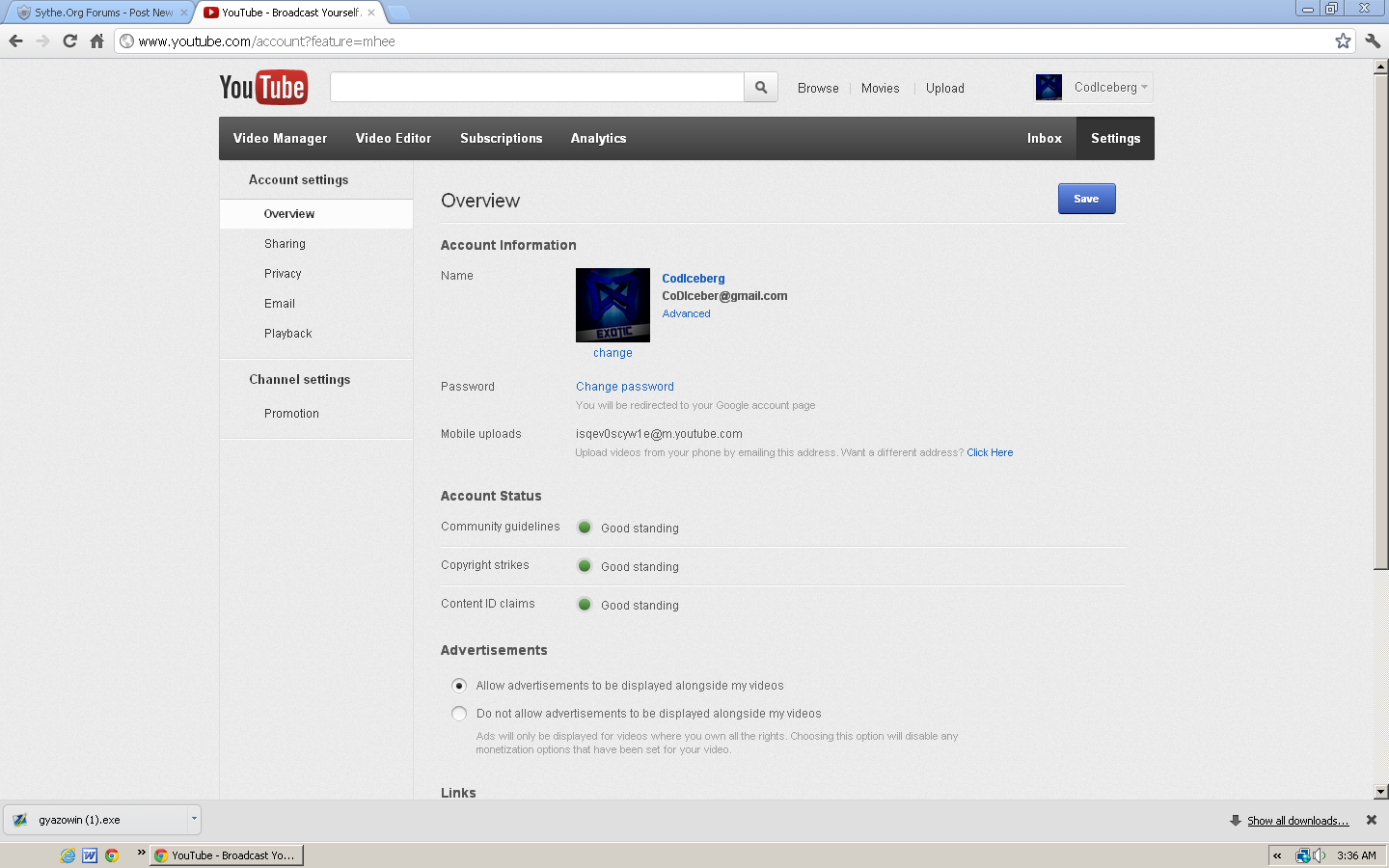Show hidden quick launch items chevron
Viewport: 1389px width, 868px height.
[x=141, y=852]
